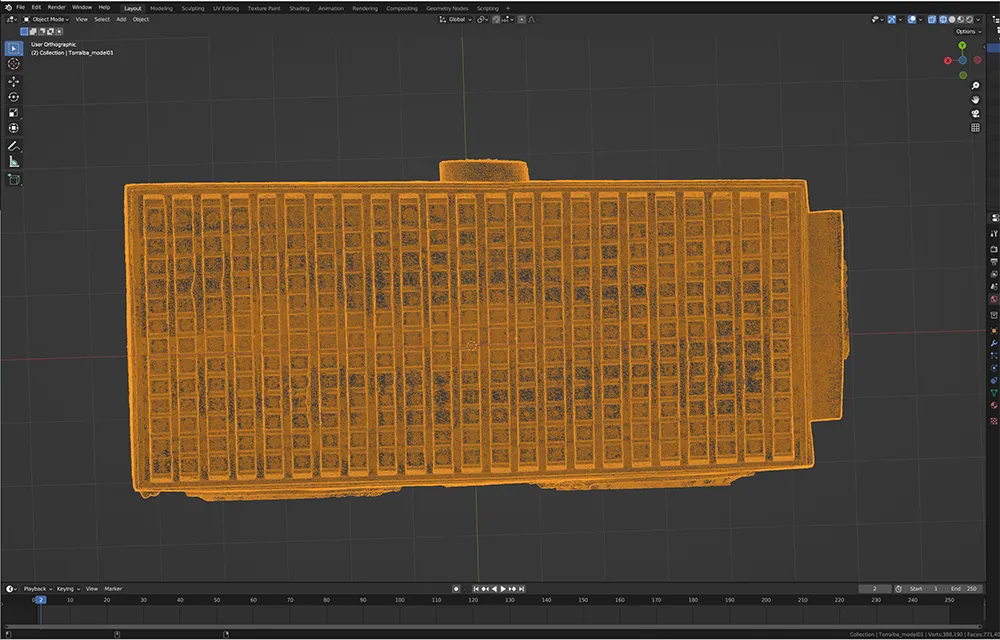Activate the 3D Cursor tool
This screenshot has width=1000, height=640.
coord(14,64)
